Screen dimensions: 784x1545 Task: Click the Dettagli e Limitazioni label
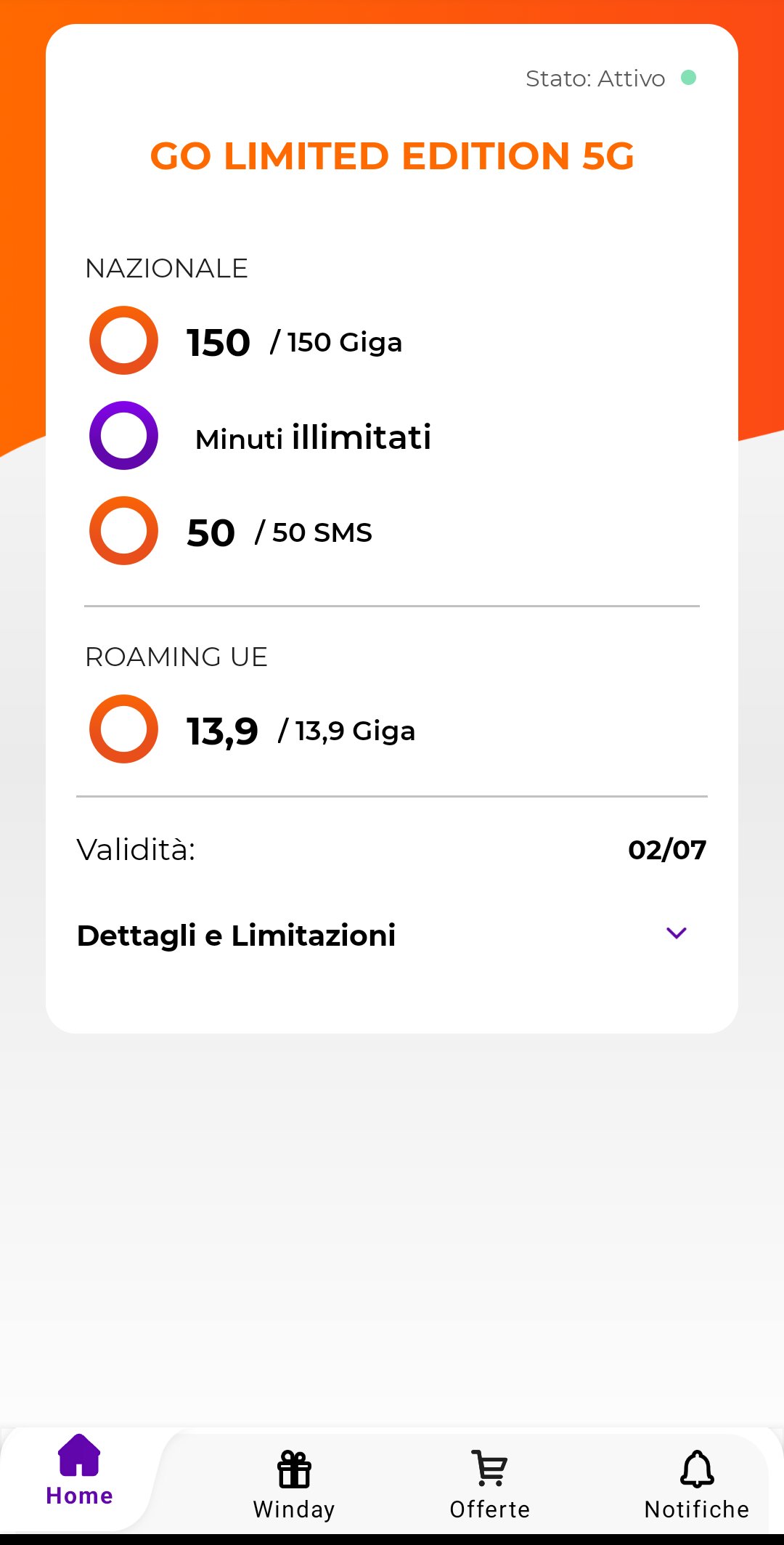[237, 936]
